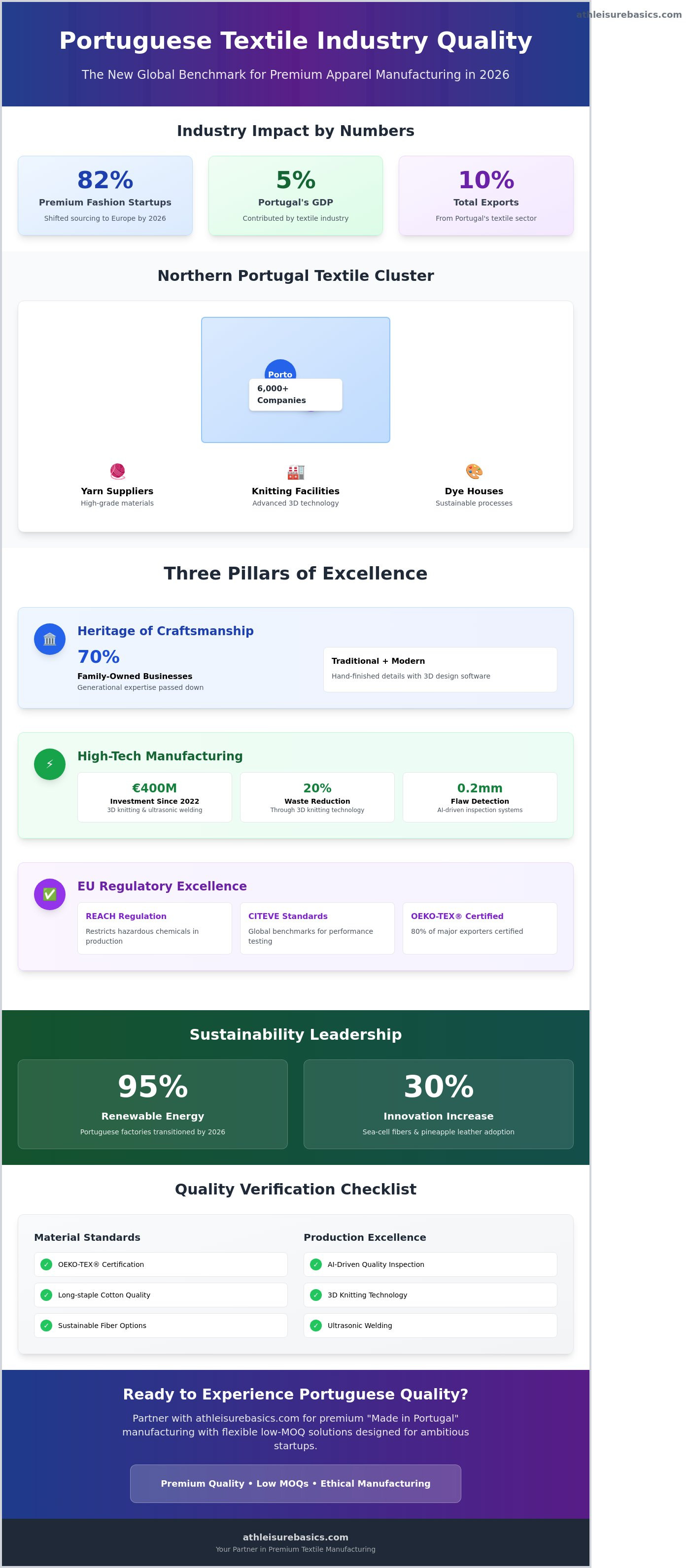Click the 6,000+ Companies map label
Screen dimensions: 690x1568
click(x=295, y=394)
